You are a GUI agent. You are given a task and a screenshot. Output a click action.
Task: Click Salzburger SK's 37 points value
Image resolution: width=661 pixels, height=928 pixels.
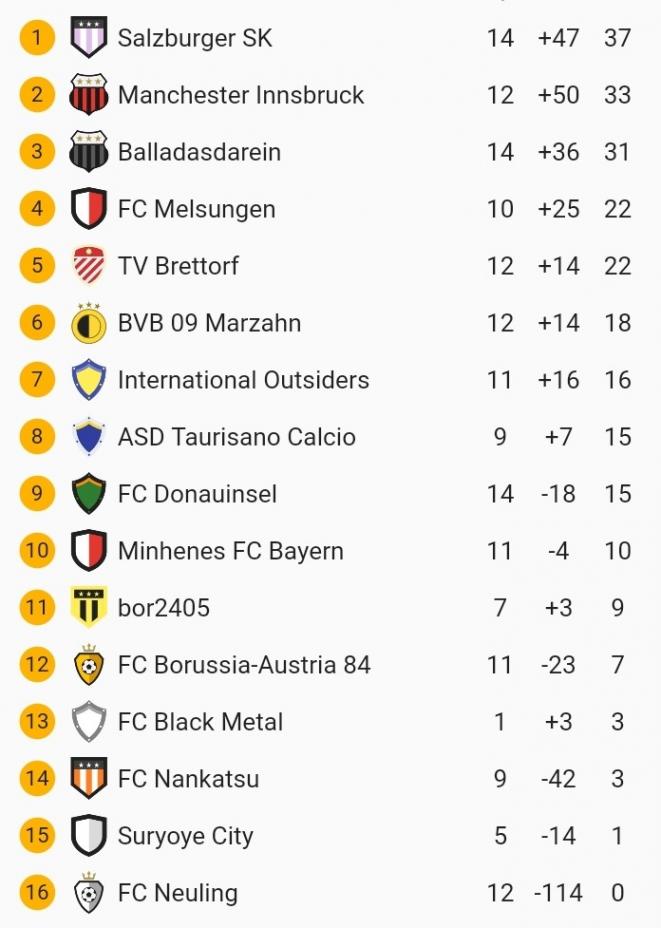617,38
